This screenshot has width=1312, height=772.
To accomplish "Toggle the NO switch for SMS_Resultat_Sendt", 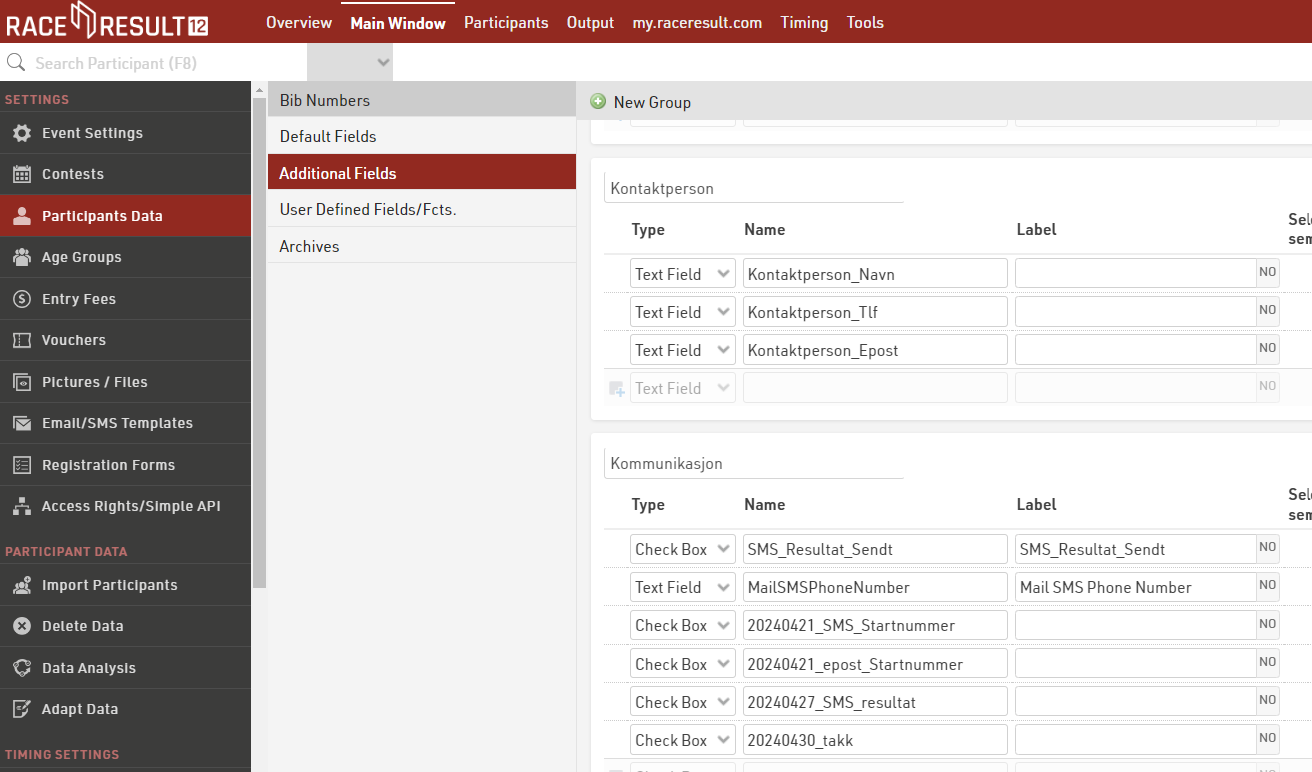I will pos(1268,548).
